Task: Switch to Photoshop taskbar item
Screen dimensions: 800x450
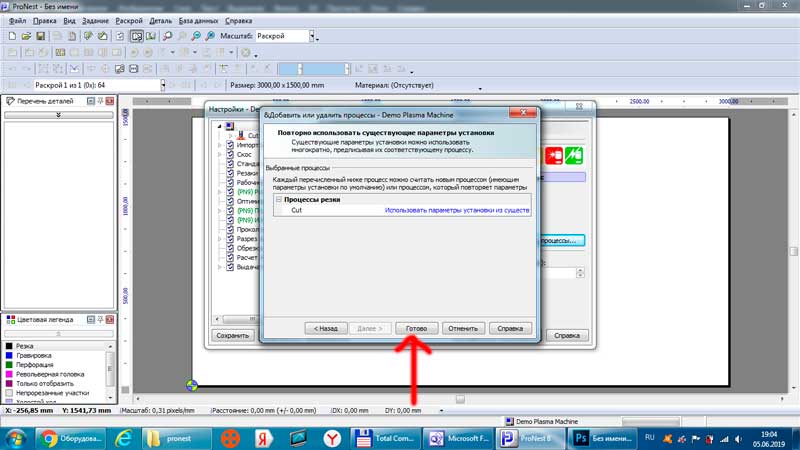Action: tap(604, 438)
